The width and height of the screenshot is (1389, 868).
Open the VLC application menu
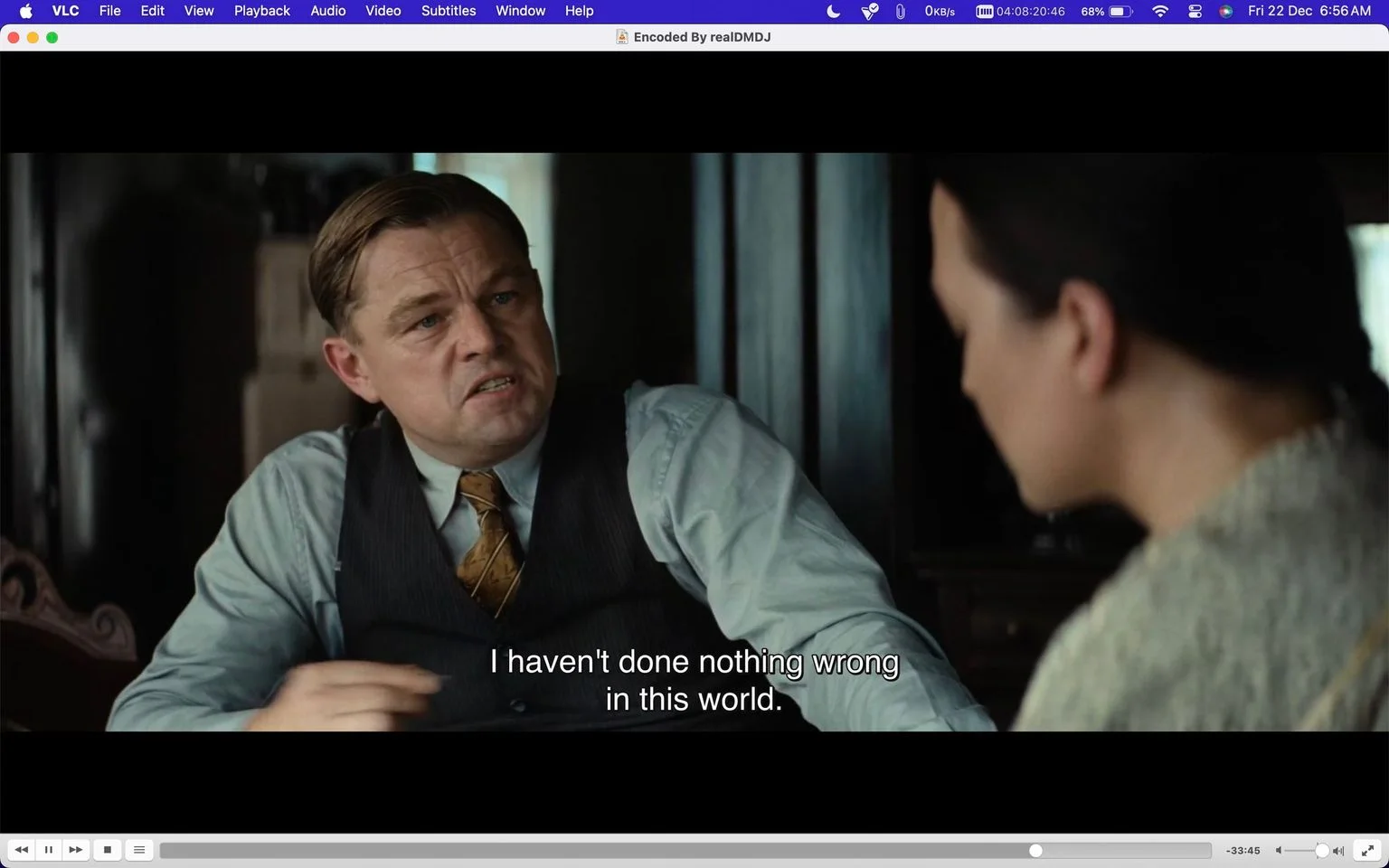(65, 11)
